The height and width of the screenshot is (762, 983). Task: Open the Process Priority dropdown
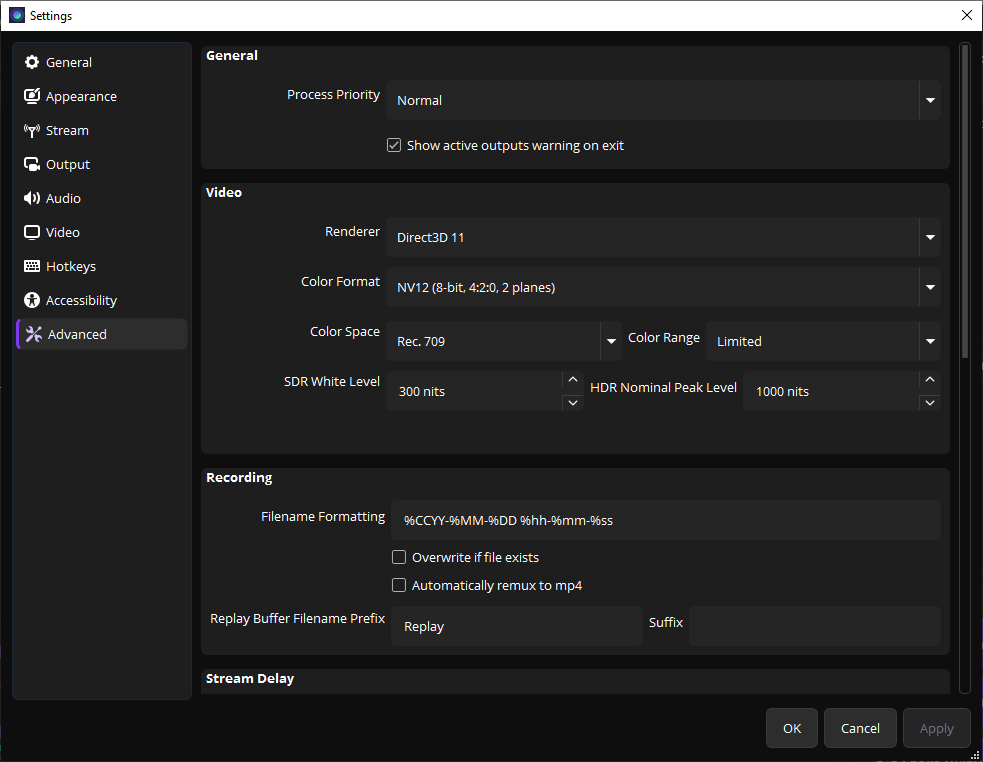[663, 100]
